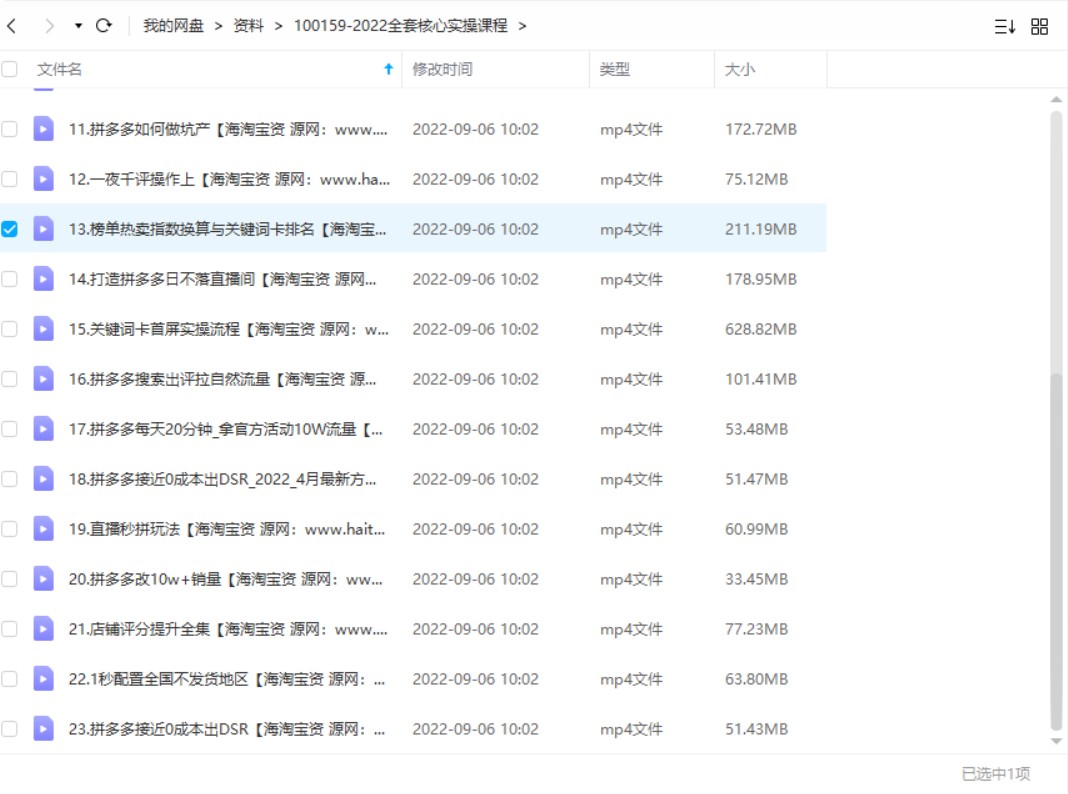The width and height of the screenshot is (1068, 794).
Task: Select file name 16.拼多多搜索出评拉自然流量
Action: point(222,379)
